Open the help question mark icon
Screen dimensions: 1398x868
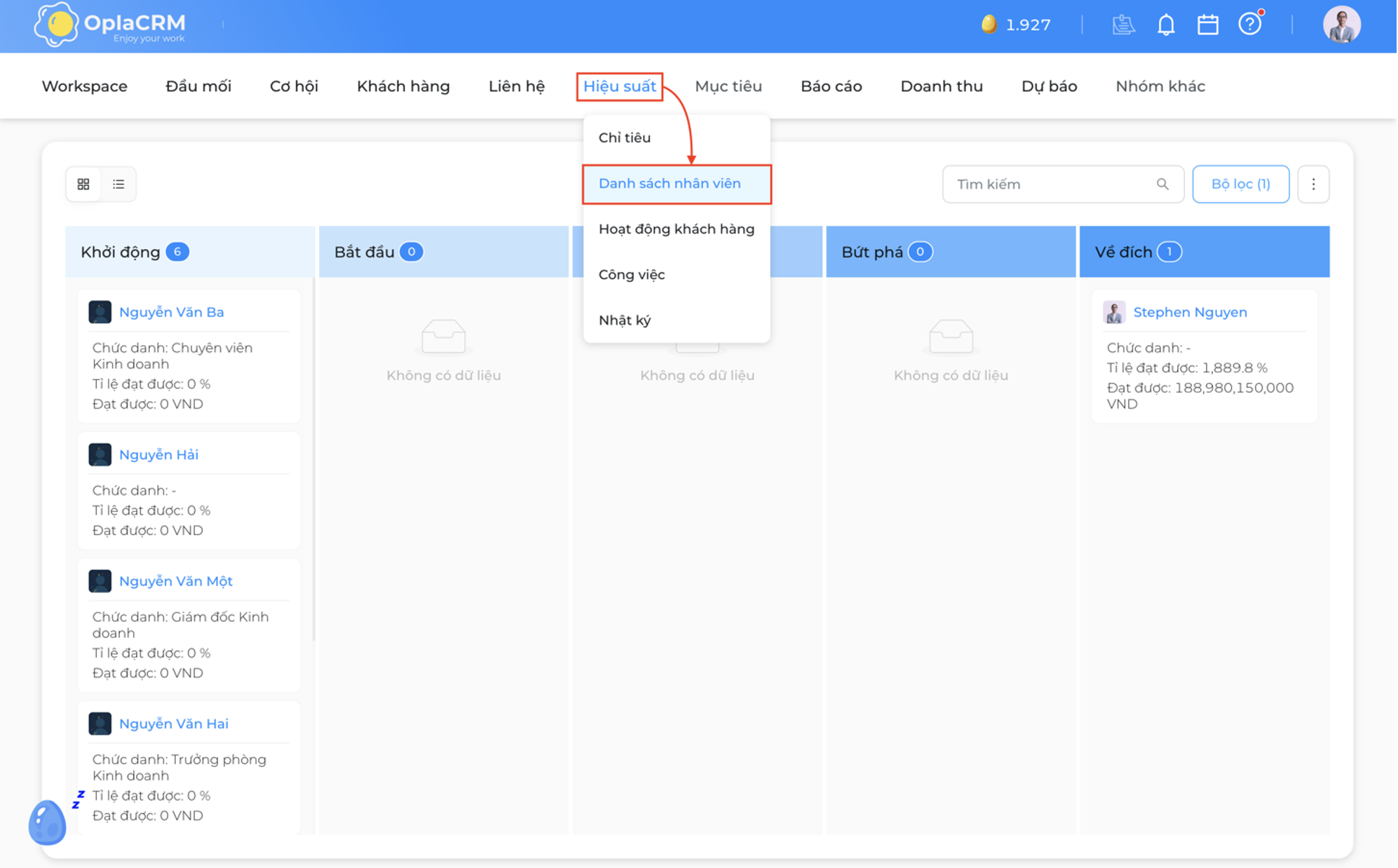click(1249, 24)
